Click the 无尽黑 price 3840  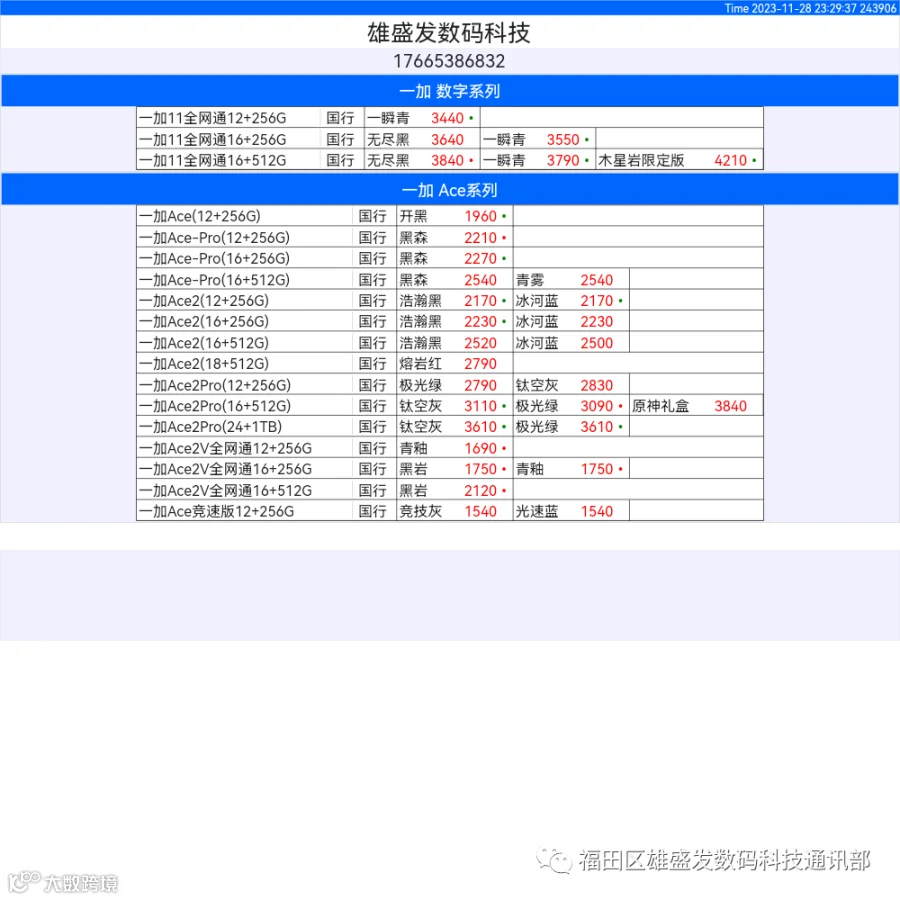(447, 160)
